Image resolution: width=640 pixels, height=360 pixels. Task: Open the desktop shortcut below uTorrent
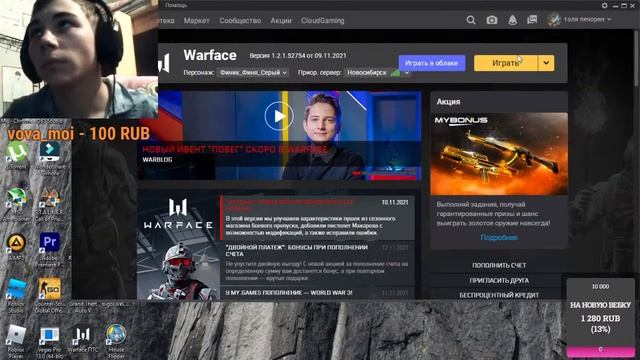(x=16, y=204)
